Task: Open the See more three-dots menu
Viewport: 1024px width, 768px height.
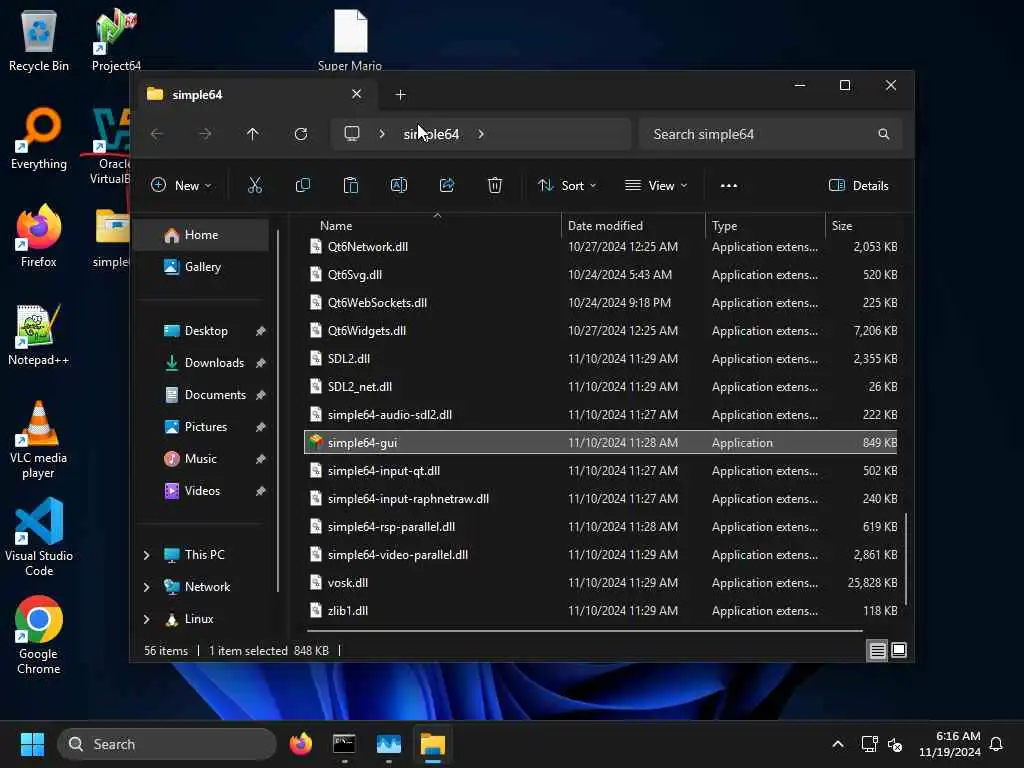Action: coord(729,185)
